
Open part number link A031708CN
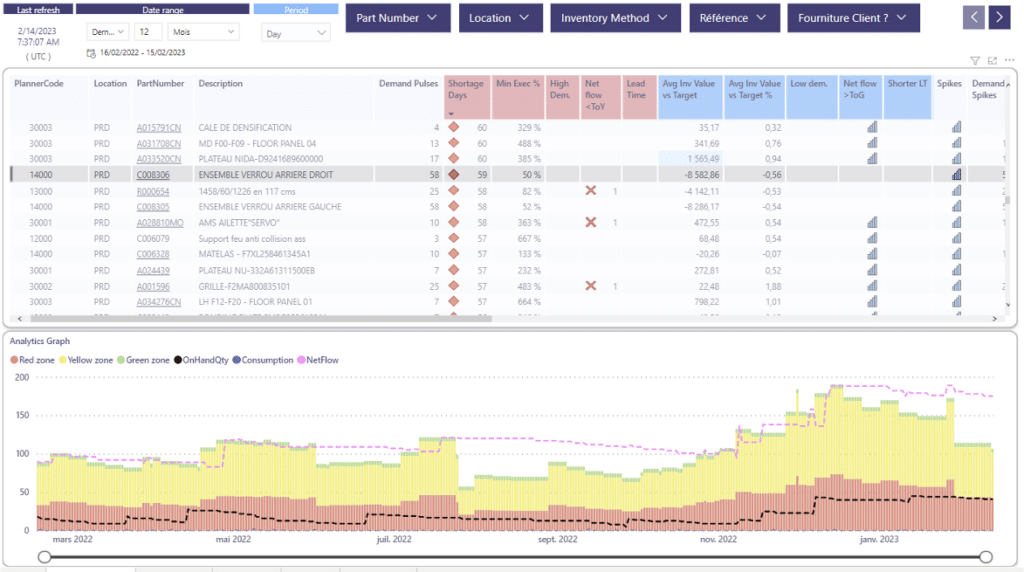click(x=159, y=143)
